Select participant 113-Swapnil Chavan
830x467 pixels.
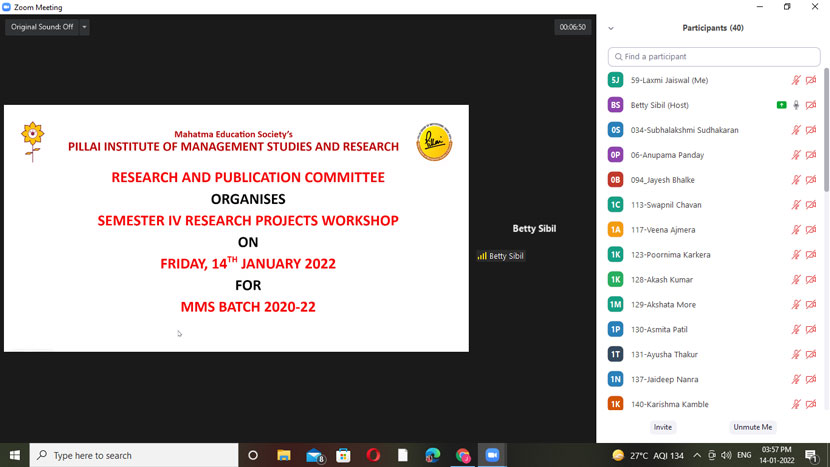coord(712,204)
